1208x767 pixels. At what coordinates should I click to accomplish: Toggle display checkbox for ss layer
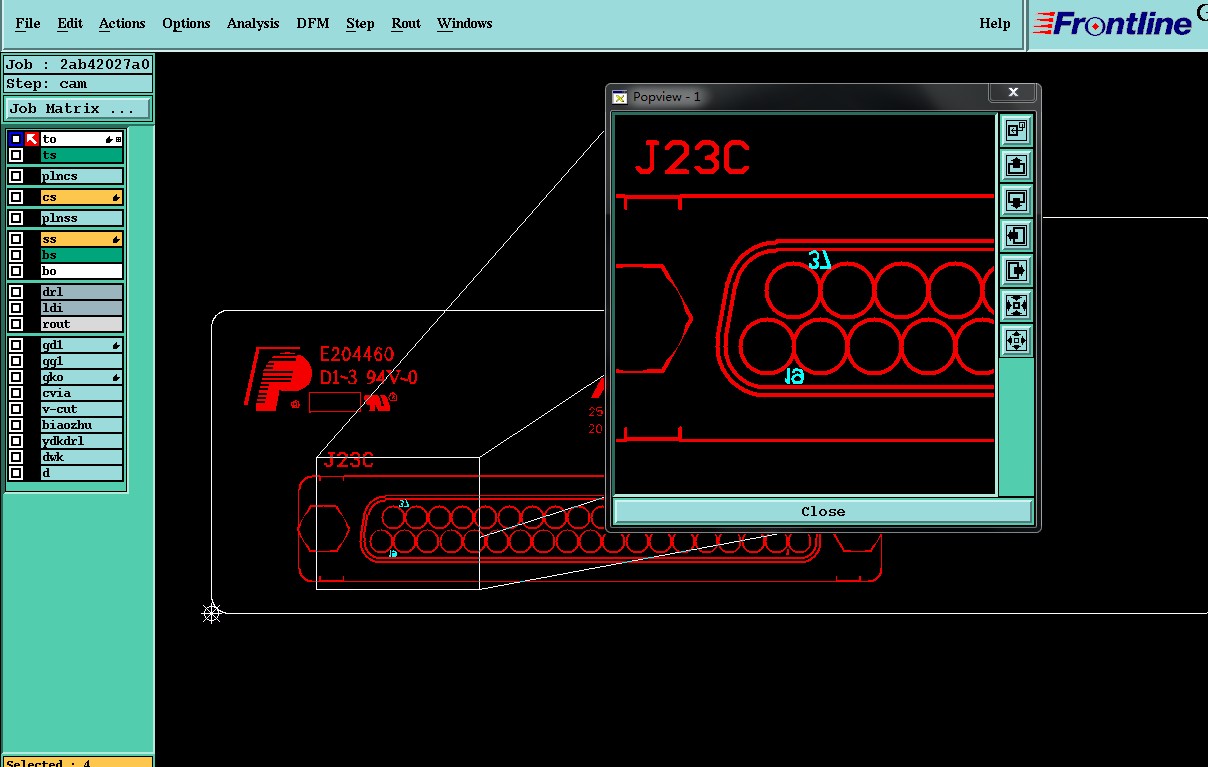(16, 239)
